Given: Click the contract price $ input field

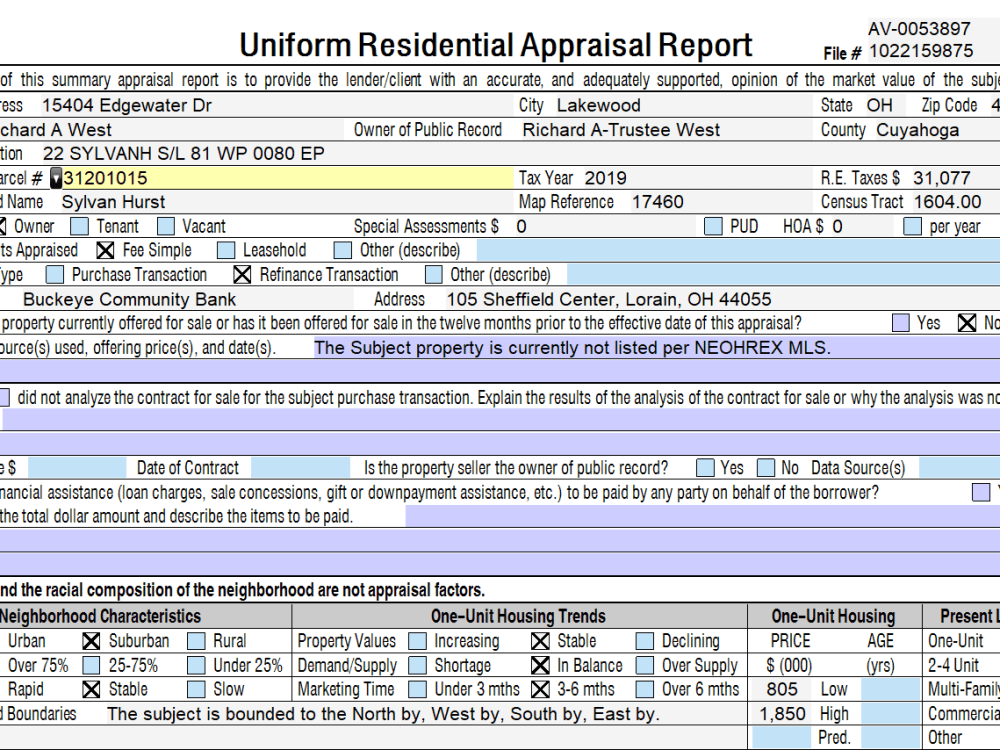Looking at the screenshot, I should tap(77, 468).
